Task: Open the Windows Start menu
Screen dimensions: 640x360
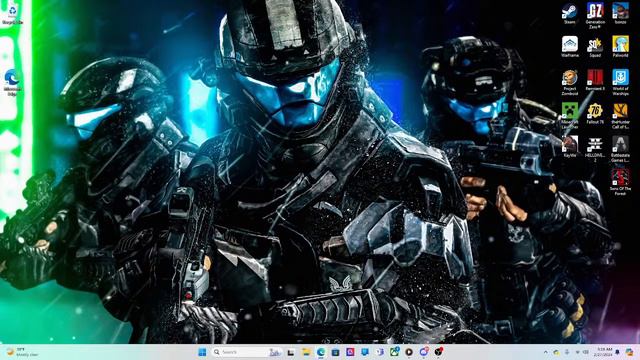Action: [x=202, y=352]
